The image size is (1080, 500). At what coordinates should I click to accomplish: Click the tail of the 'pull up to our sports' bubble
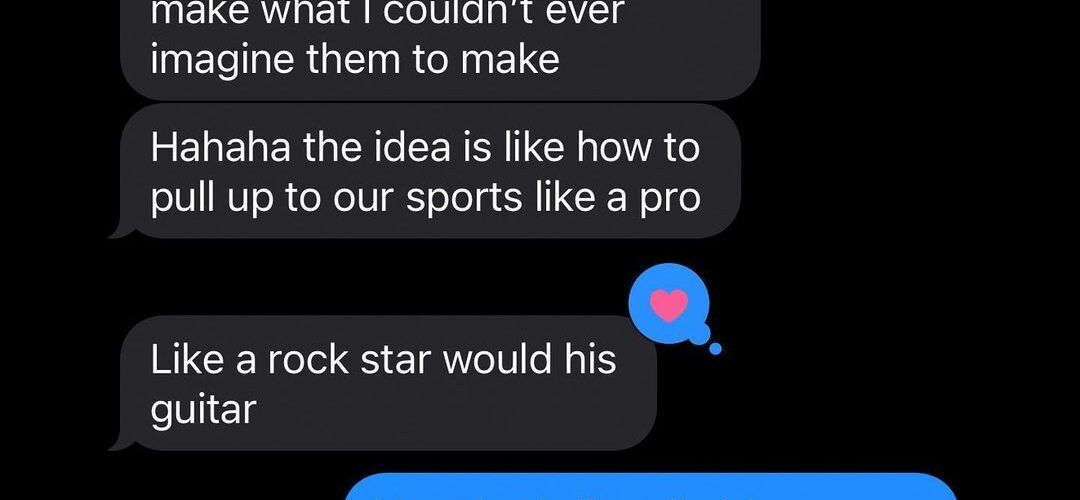pyautogui.click(x=123, y=231)
